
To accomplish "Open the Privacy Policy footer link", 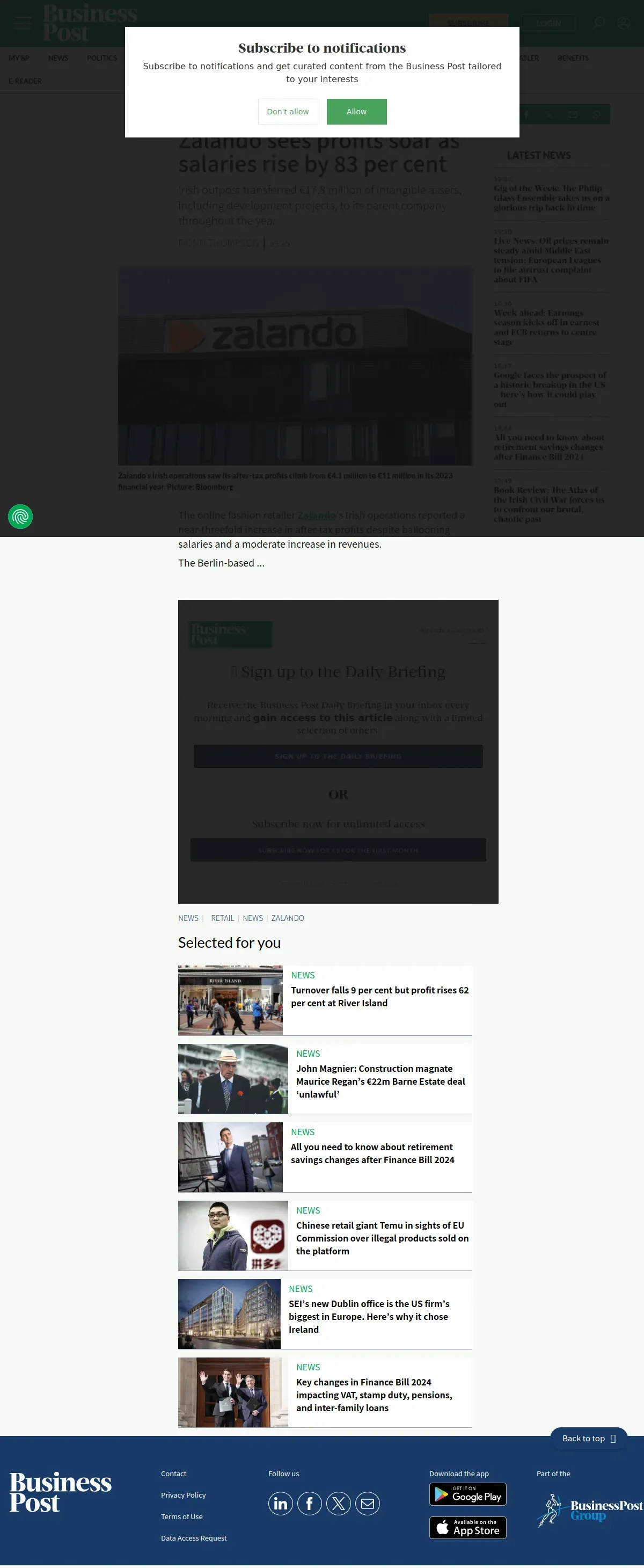I will coord(183,1495).
